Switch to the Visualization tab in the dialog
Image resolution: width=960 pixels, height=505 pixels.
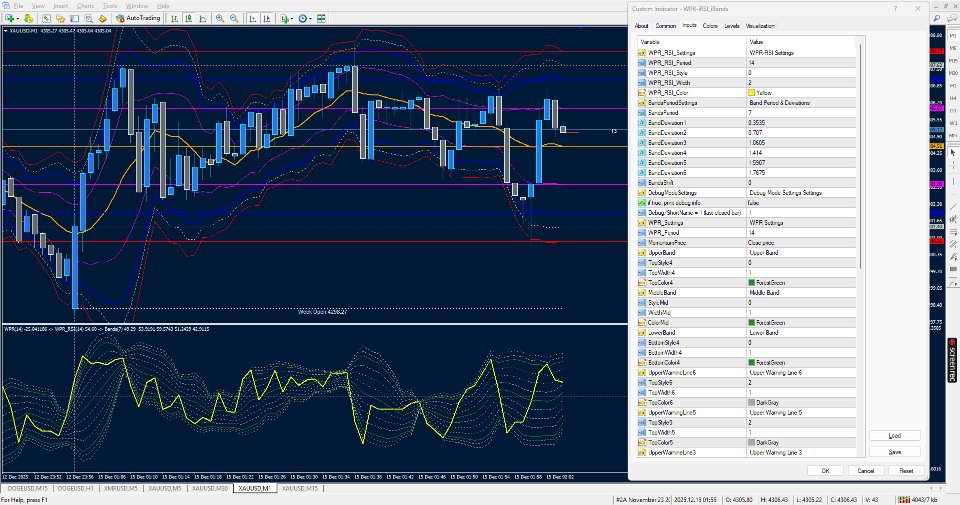760,26
